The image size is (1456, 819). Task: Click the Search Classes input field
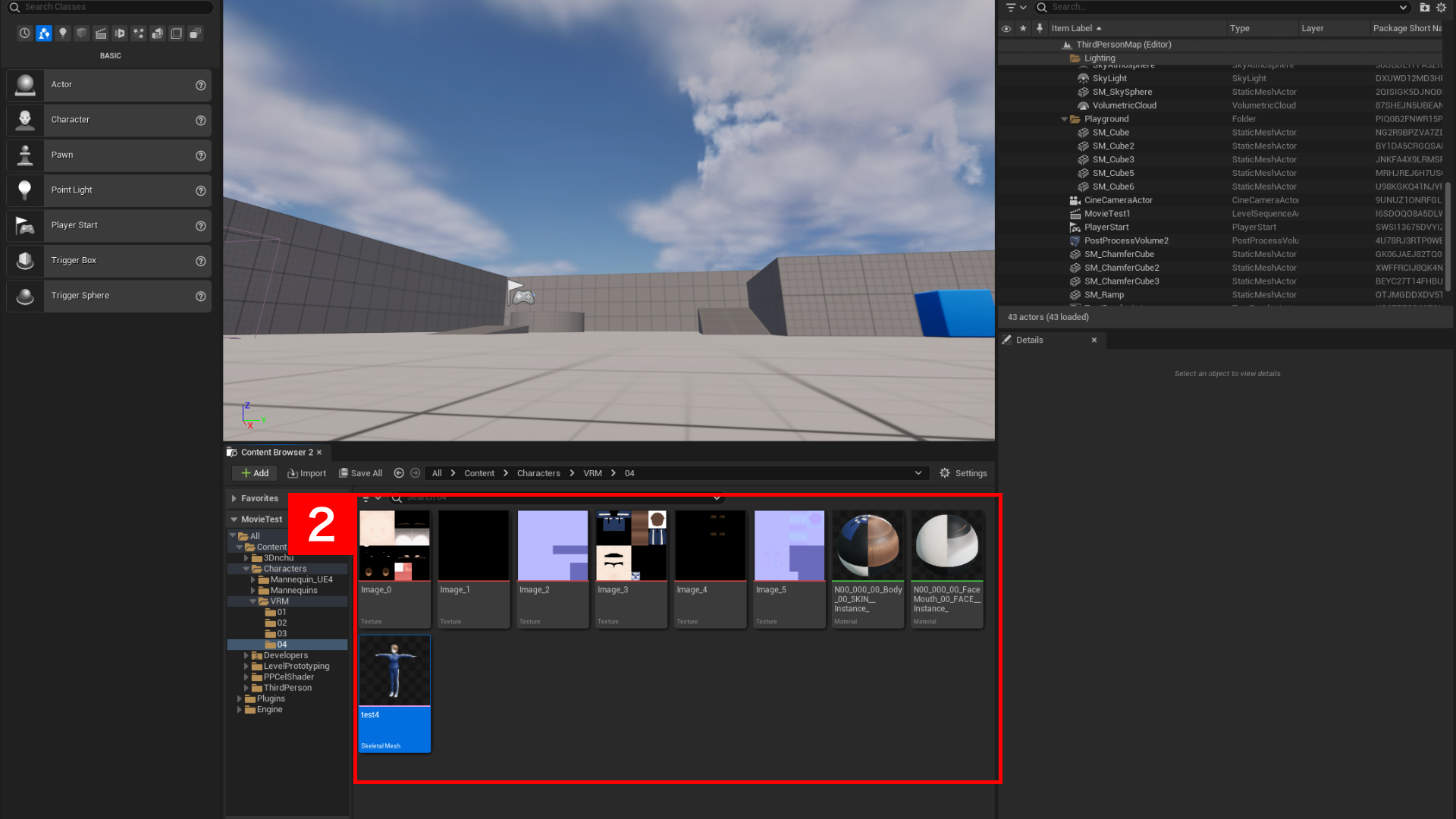tap(110, 7)
